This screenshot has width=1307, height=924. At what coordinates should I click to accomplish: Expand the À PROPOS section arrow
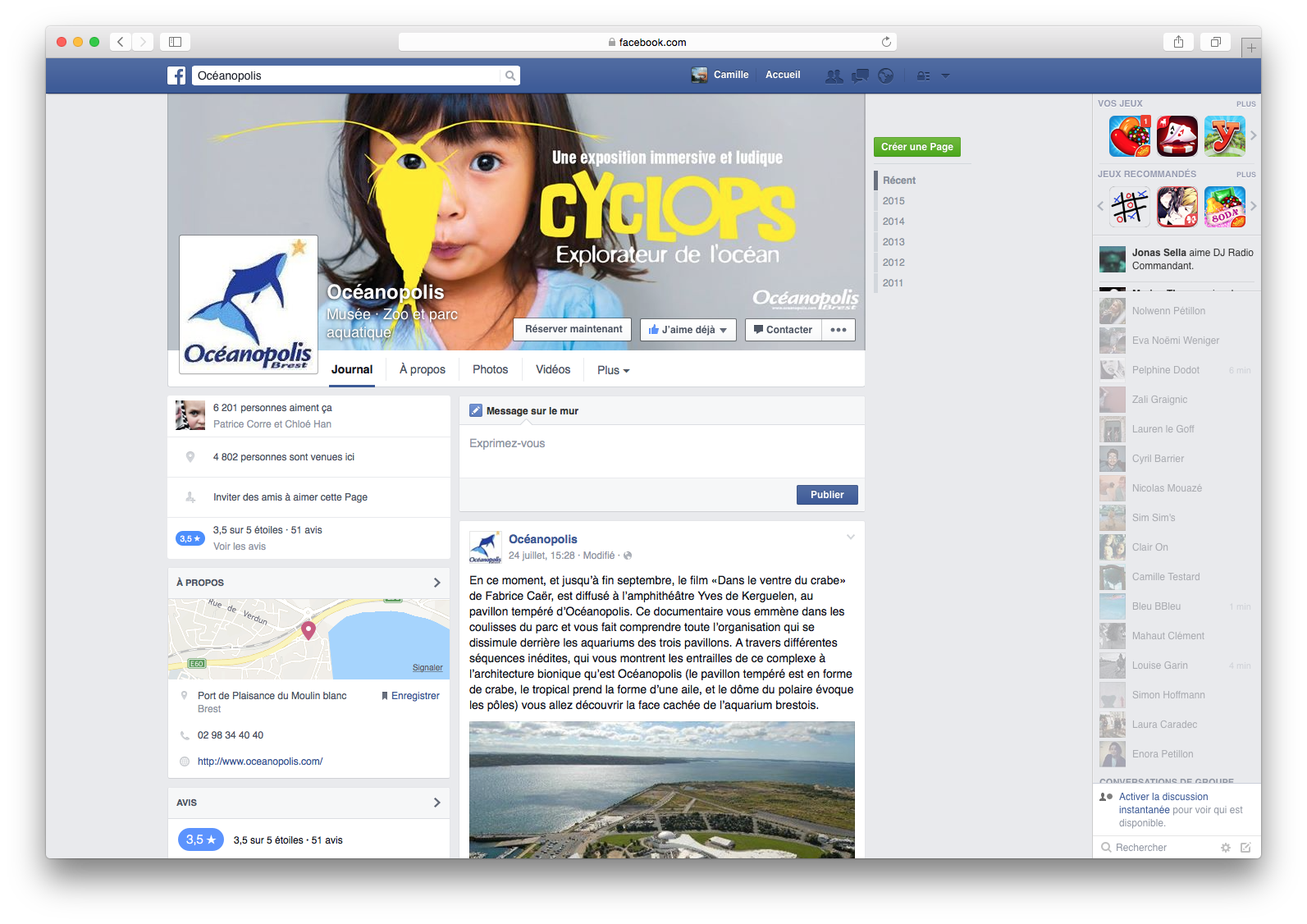pos(436,583)
